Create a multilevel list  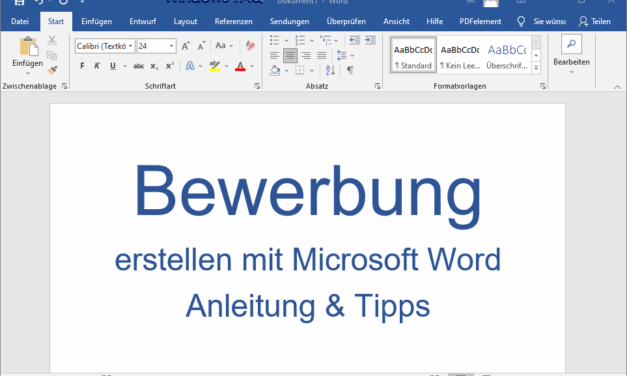point(325,40)
